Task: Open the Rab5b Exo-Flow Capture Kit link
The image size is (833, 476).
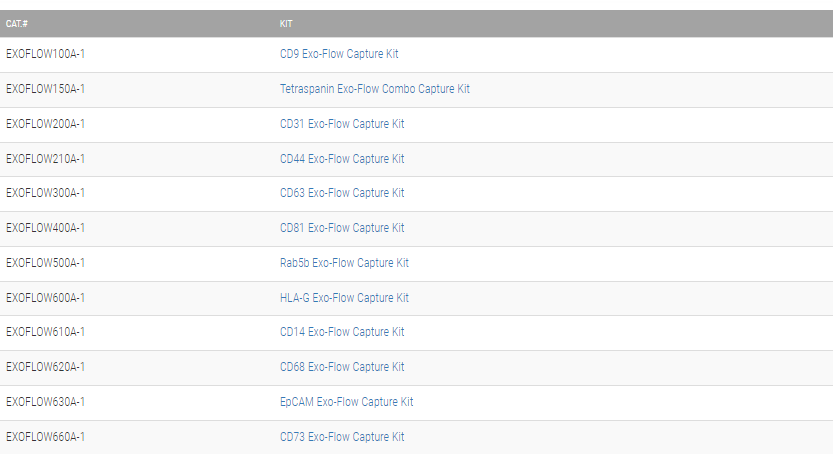Action: click(344, 263)
